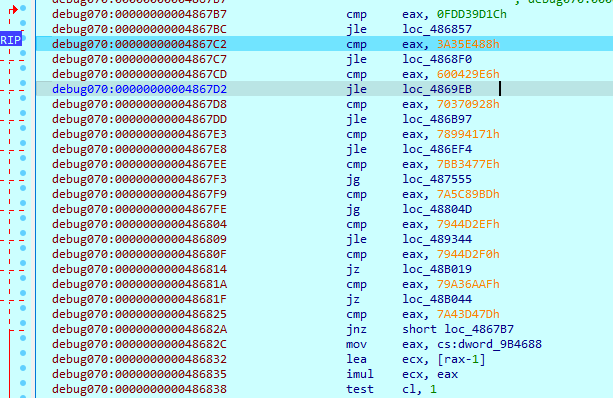The height and width of the screenshot is (398, 613).
Task: Click constant 7944D2F0h
Action: click(x=468, y=254)
